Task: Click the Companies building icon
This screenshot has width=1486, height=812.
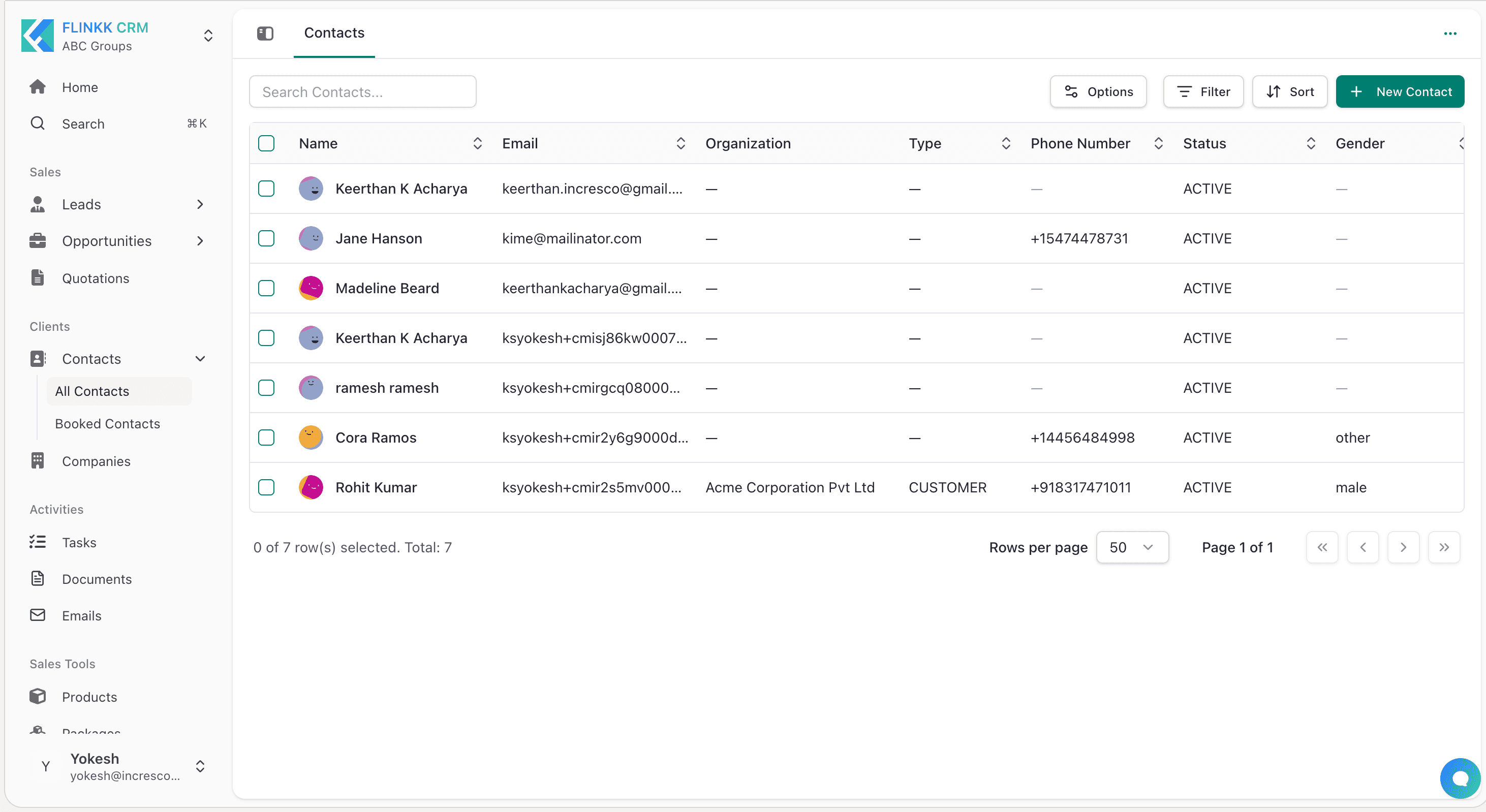Action: click(x=38, y=461)
